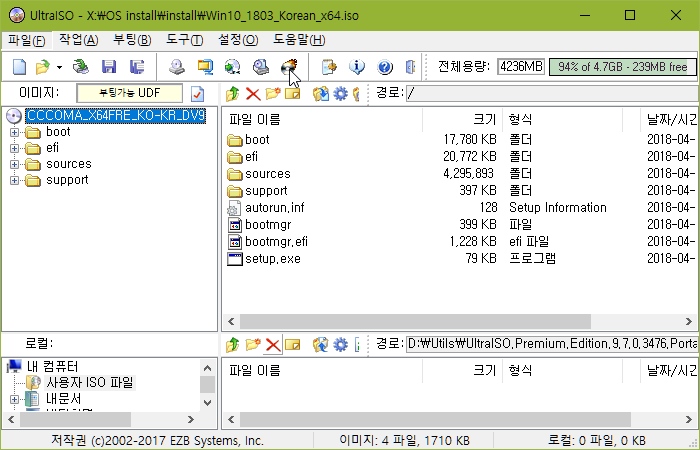Expand the support tree node
The width and height of the screenshot is (700, 450).
tap(14, 180)
